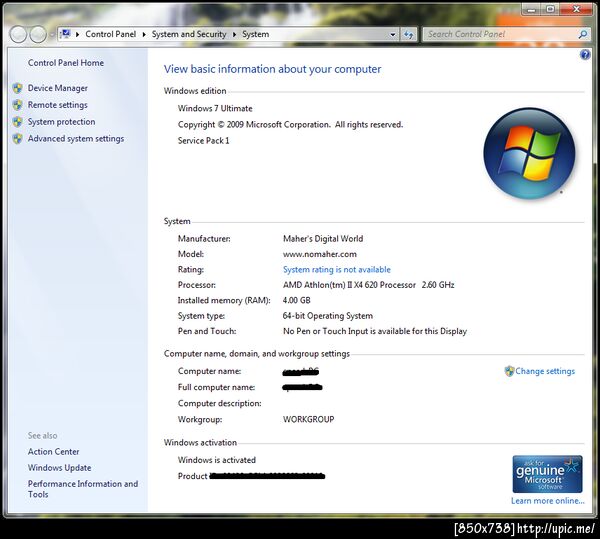The image size is (600, 539).
Task: Click the Service Pack 1 text
Action: point(204,141)
